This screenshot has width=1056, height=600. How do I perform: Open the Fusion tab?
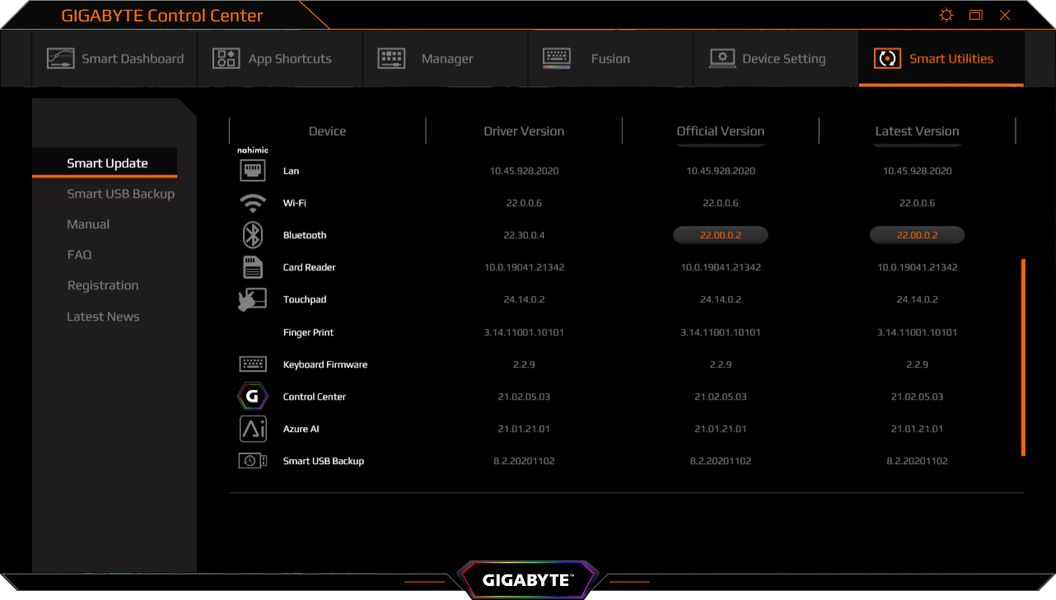tap(611, 59)
